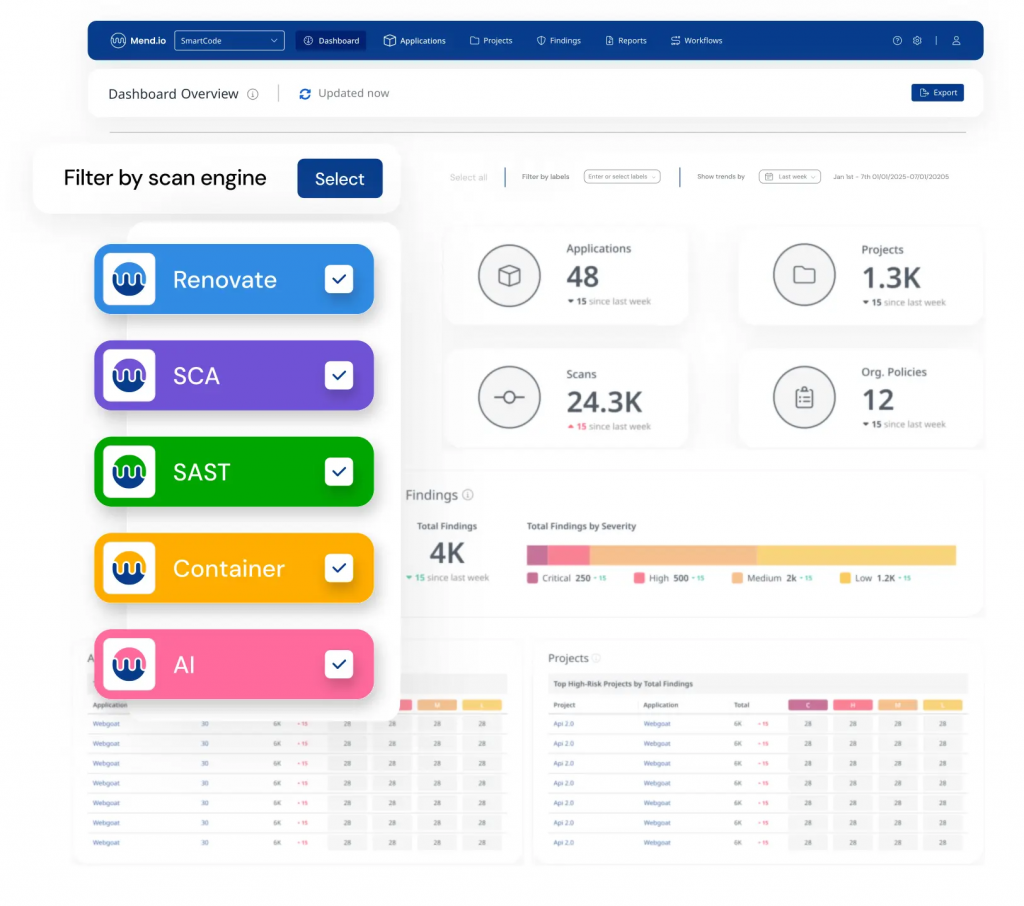Change the Last week trends dropdown

pyautogui.click(x=789, y=176)
